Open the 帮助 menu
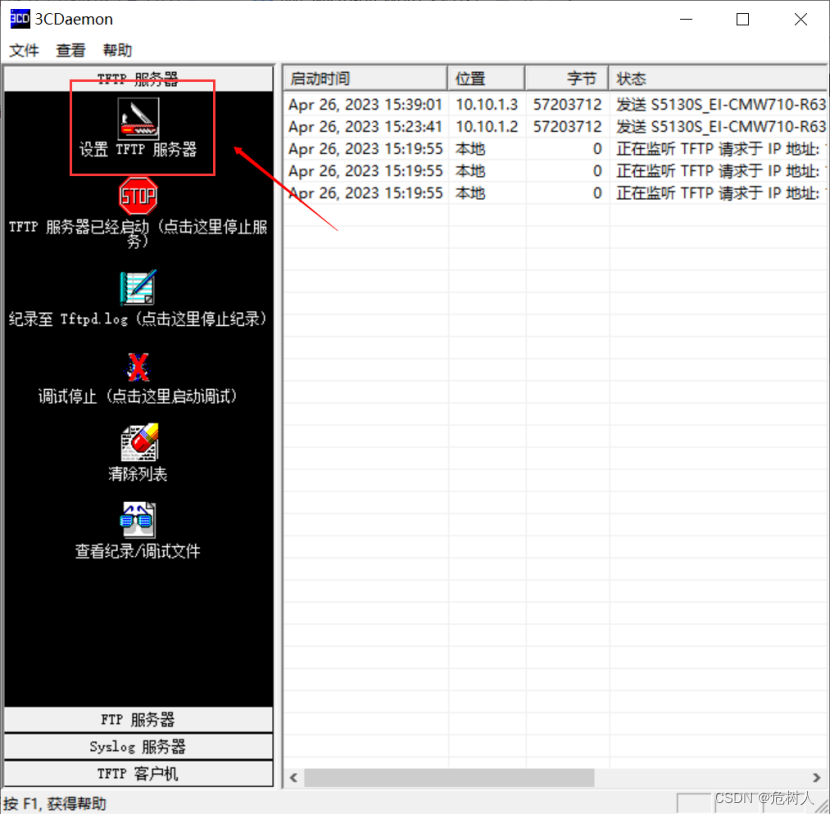 pos(117,50)
